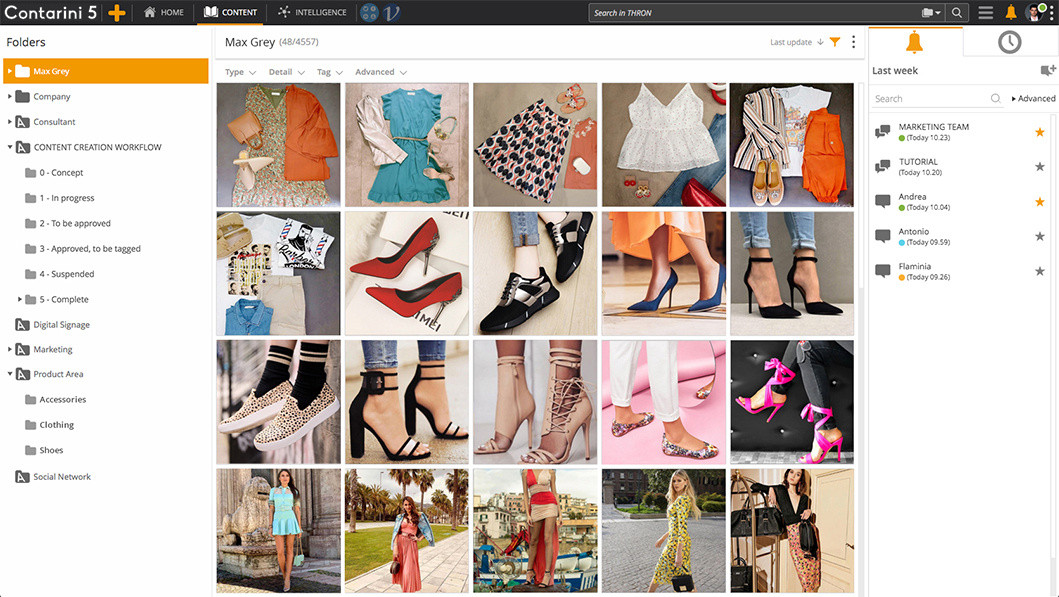
Task: Click the orange bell icon in top bar
Action: pyautogui.click(x=1011, y=12)
